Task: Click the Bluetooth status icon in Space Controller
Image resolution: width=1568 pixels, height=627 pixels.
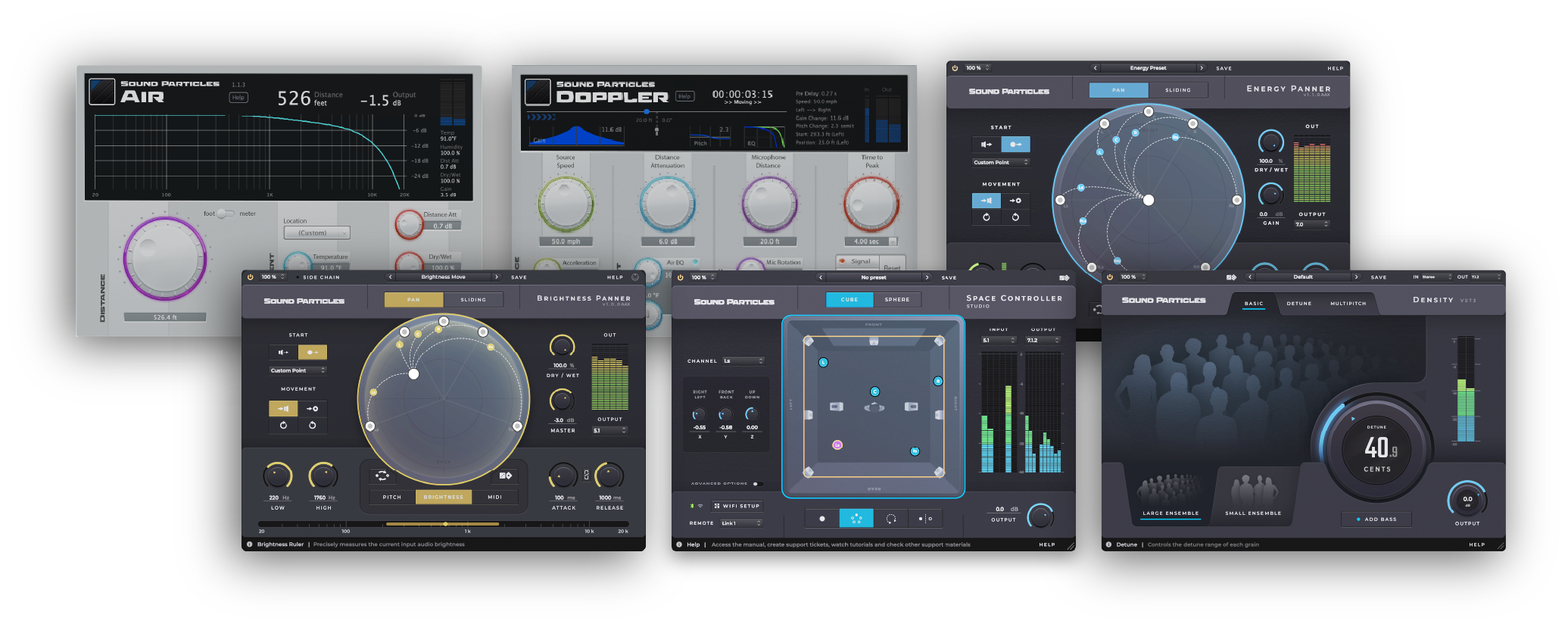Action: [691, 506]
